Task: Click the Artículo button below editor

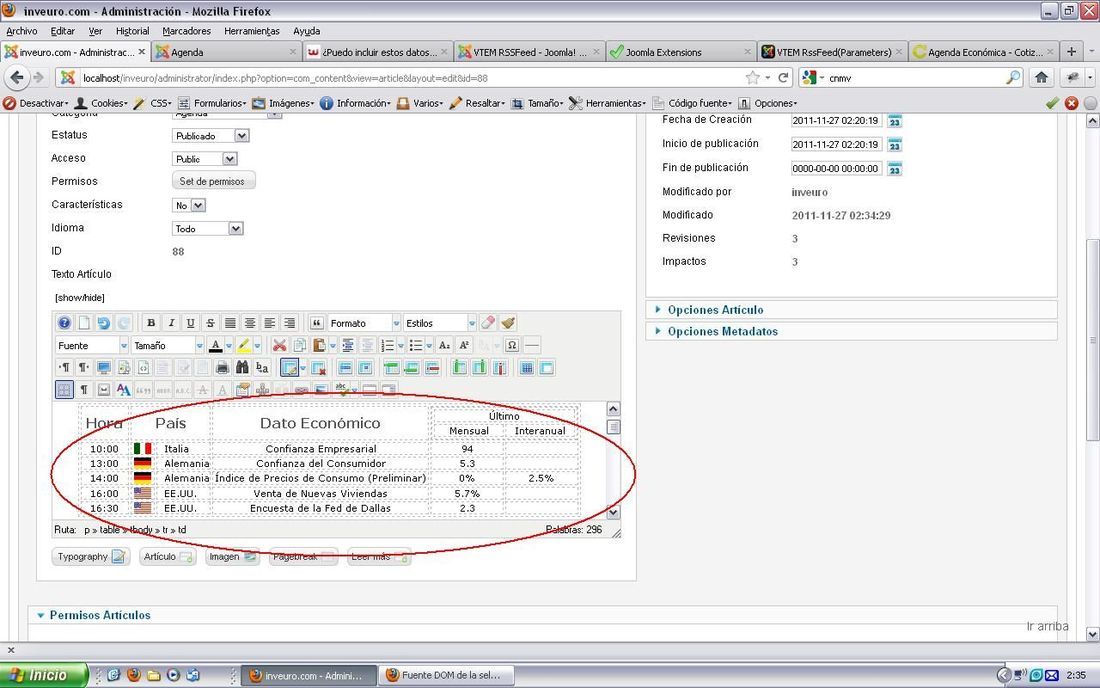Action: 167,556
